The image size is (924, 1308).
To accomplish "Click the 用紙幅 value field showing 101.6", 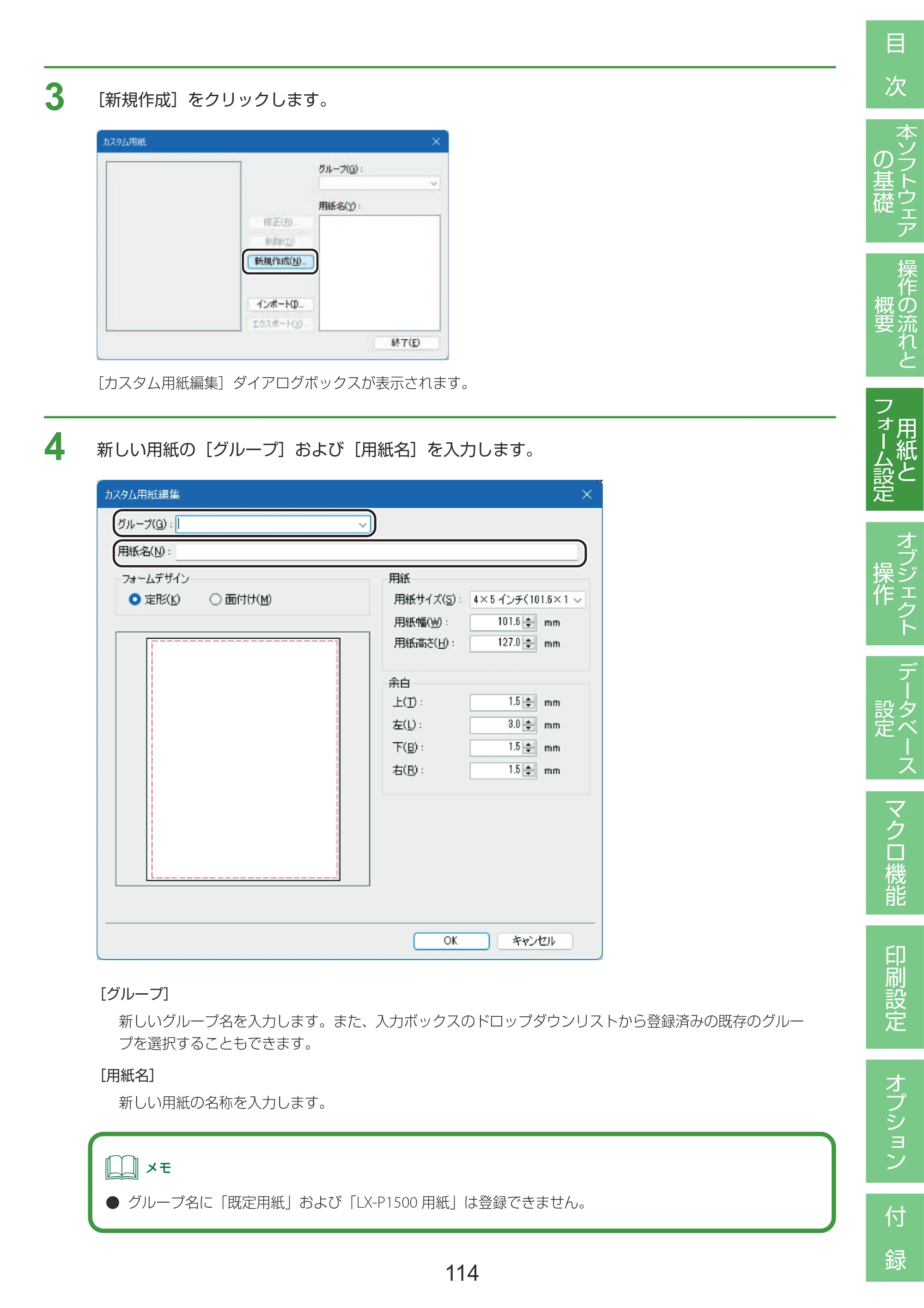I will (x=497, y=622).
